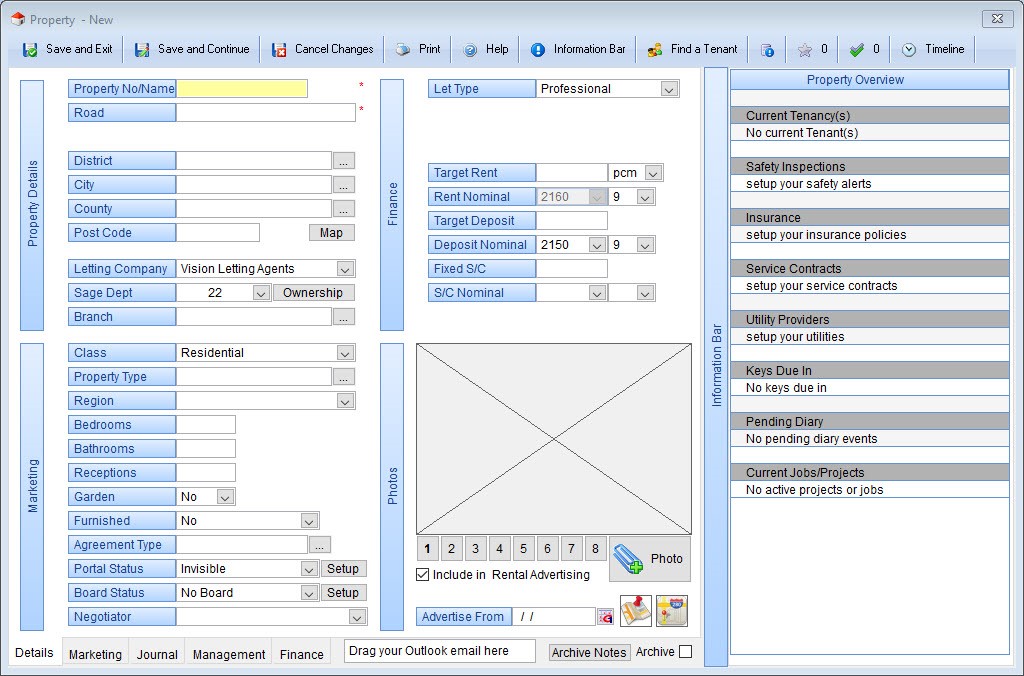Viewport: 1024px width, 676px height.
Task: Open the Let Type dropdown
Action: pyautogui.click(x=669, y=89)
